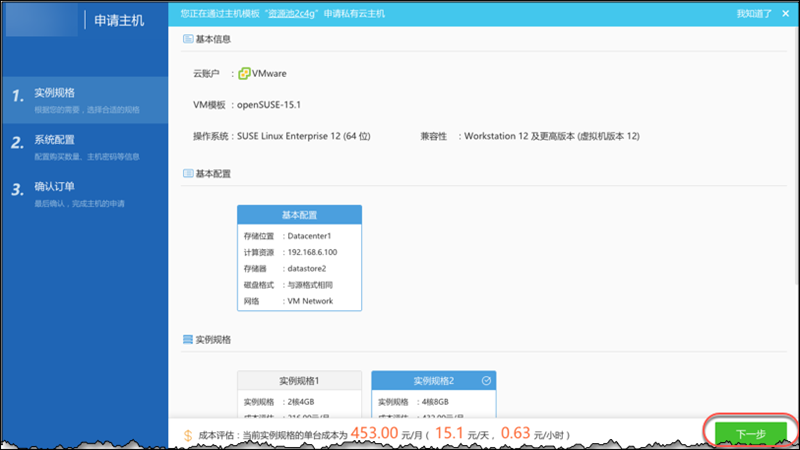Click the 下一步 next button

click(750, 434)
